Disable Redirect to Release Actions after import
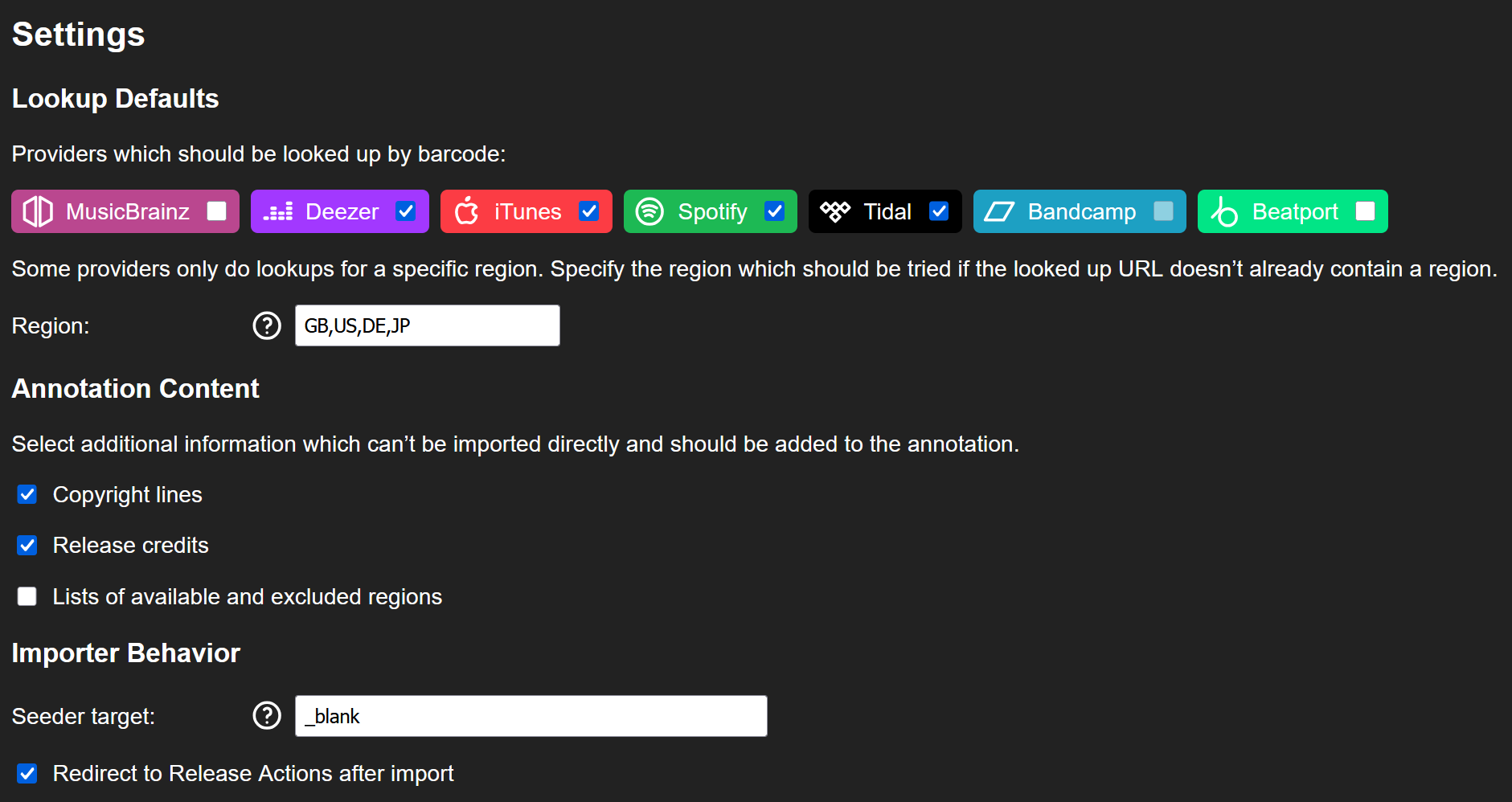This screenshot has width=1512, height=802. click(x=27, y=773)
